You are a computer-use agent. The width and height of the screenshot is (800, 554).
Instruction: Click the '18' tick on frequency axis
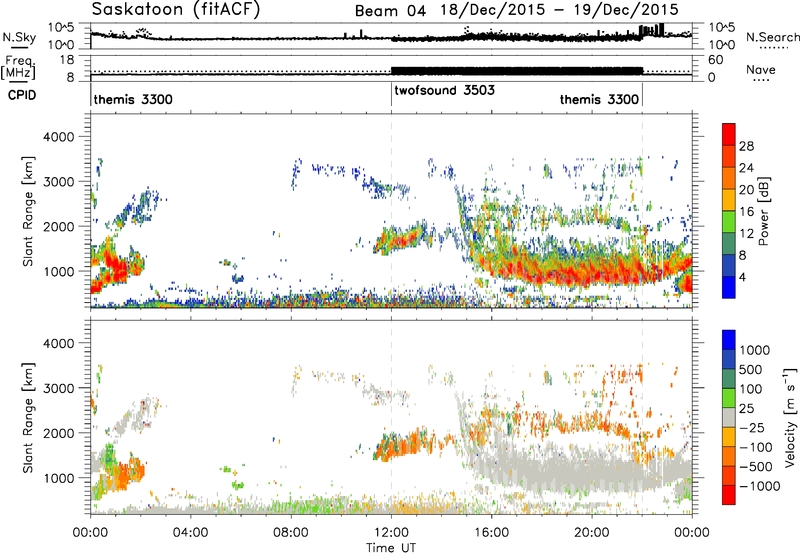[x=67, y=60]
